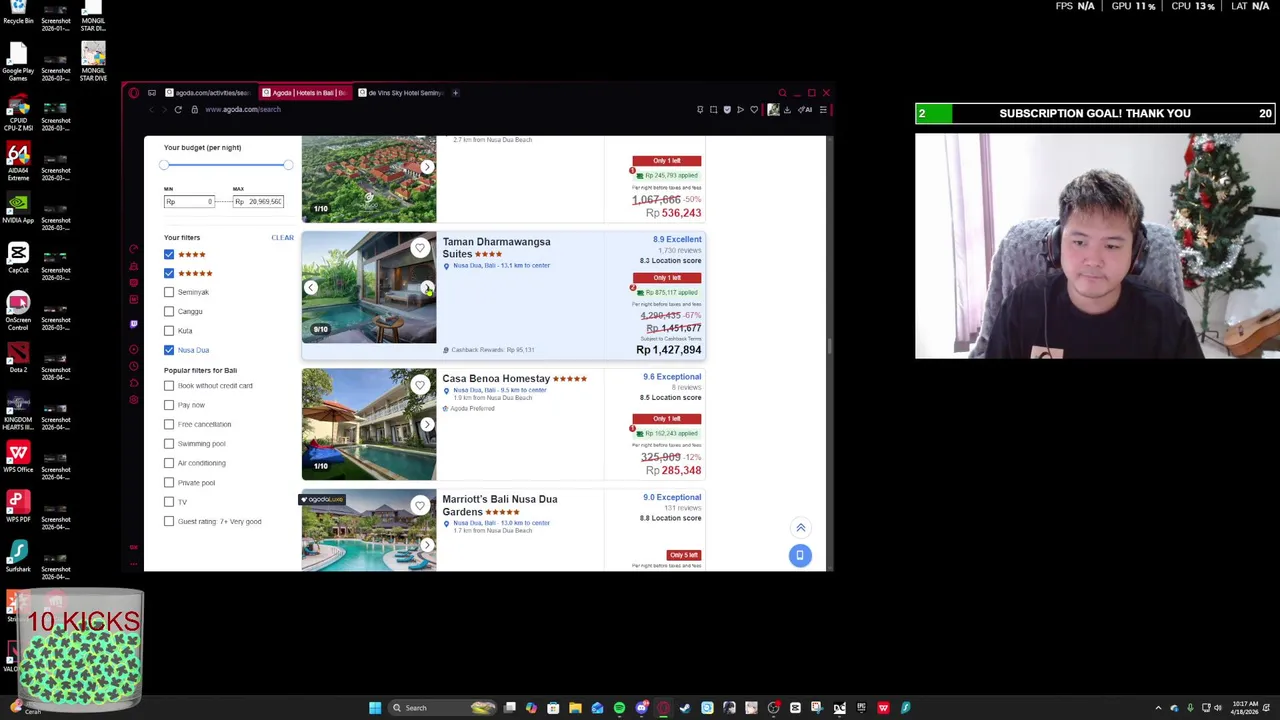The width and height of the screenshot is (1280, 720).
Task: Enable the Pay now filter
Action: click(169, 405)
